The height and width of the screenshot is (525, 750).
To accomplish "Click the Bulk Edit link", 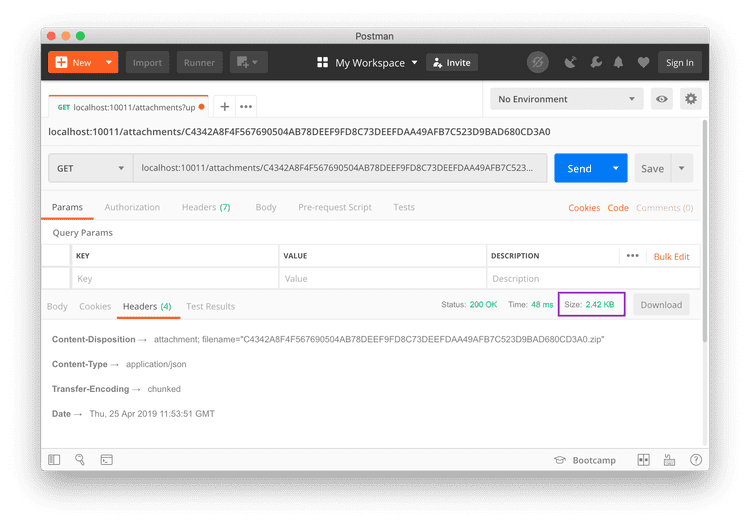I will click(x=672, y=257).
